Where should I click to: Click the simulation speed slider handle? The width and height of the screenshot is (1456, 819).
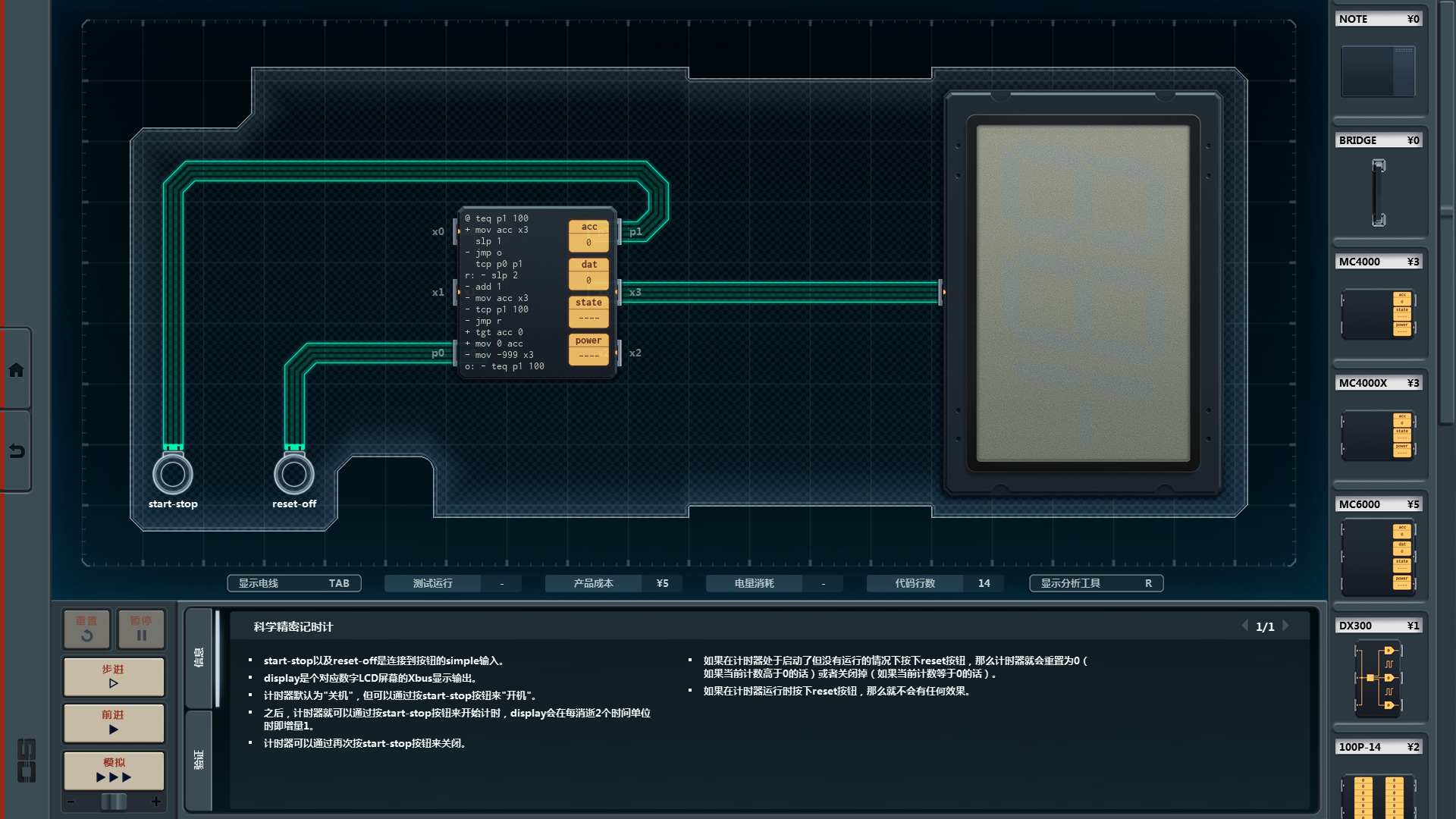click(114, 802)
